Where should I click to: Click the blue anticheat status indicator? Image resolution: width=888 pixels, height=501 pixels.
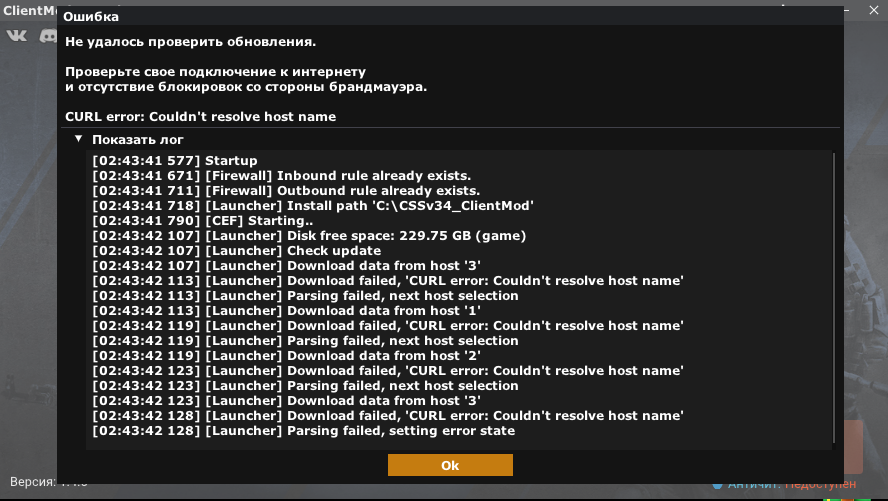(x=717, y=484)
